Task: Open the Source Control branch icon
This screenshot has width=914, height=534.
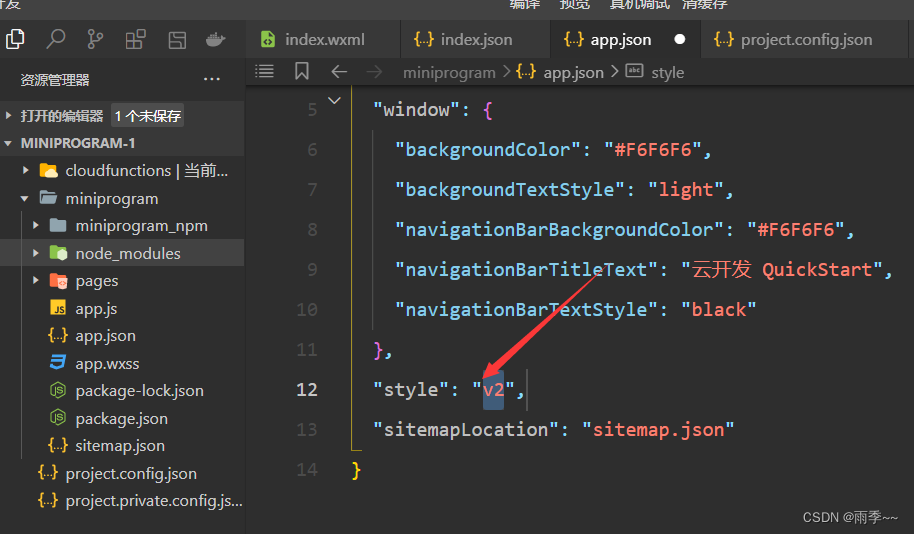Action: (x=95, y=40)
